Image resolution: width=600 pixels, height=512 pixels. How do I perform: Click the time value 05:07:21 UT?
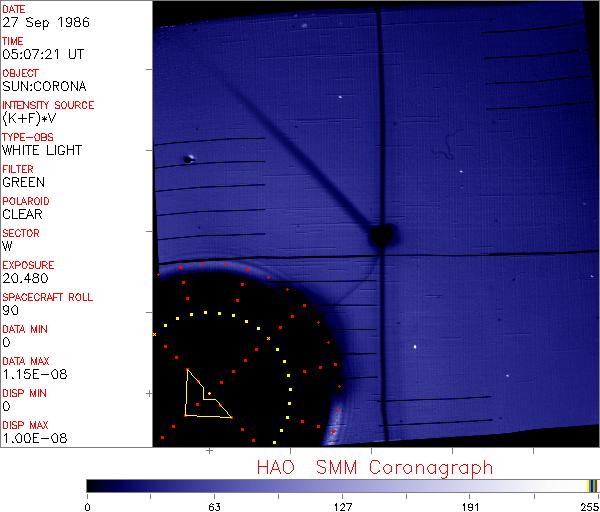point(43,55)
